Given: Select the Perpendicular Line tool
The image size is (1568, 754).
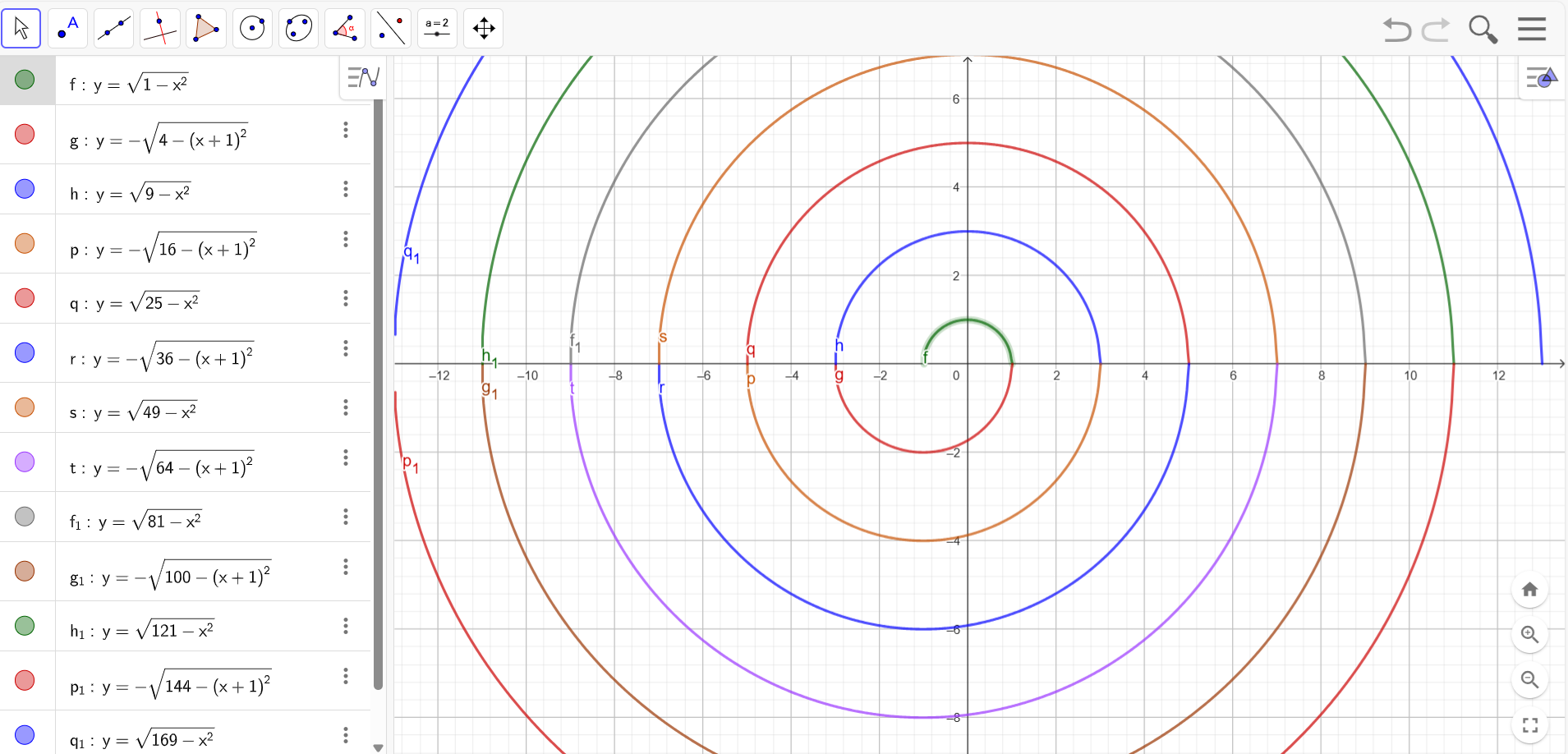Looking at the screenshot, I should tap(160, 29).
